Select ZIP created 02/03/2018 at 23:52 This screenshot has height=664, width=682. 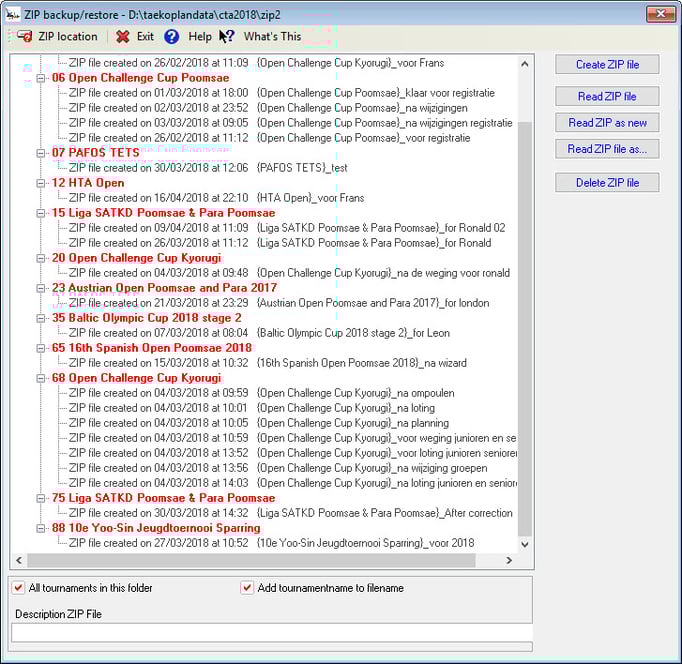click(x=268, y=108)
